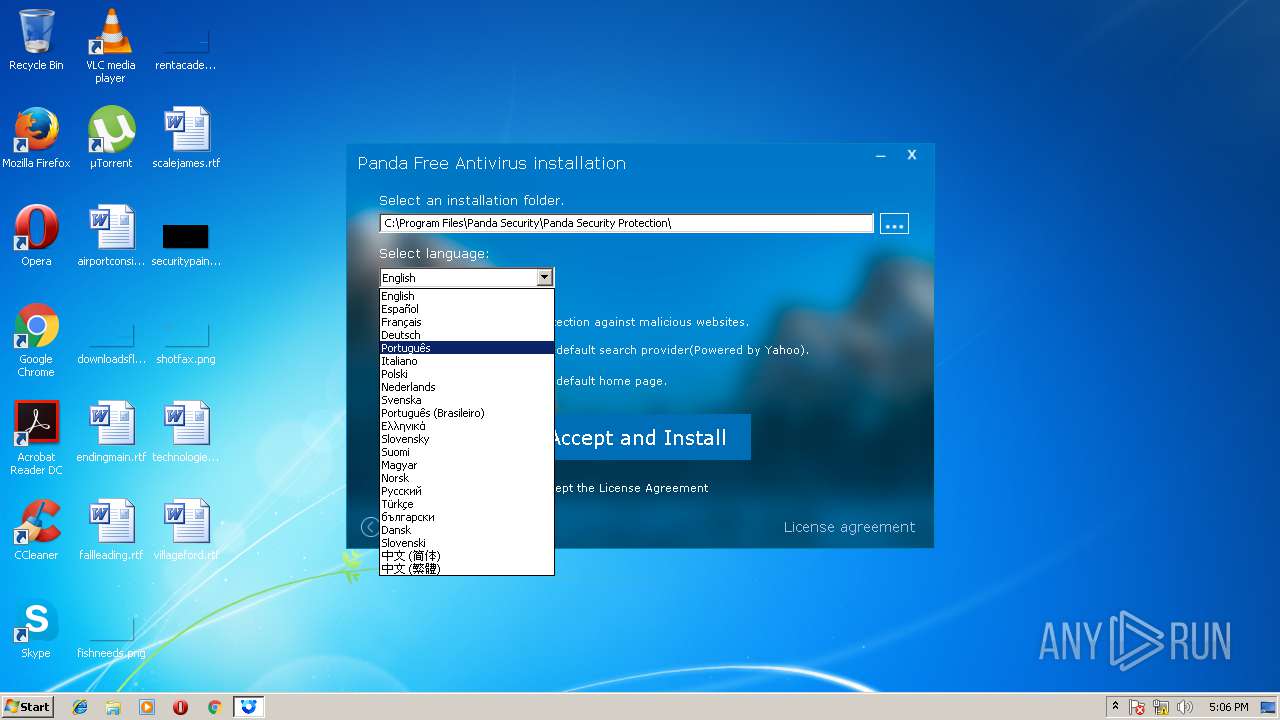Click the installation folder path field

[626, 223]
